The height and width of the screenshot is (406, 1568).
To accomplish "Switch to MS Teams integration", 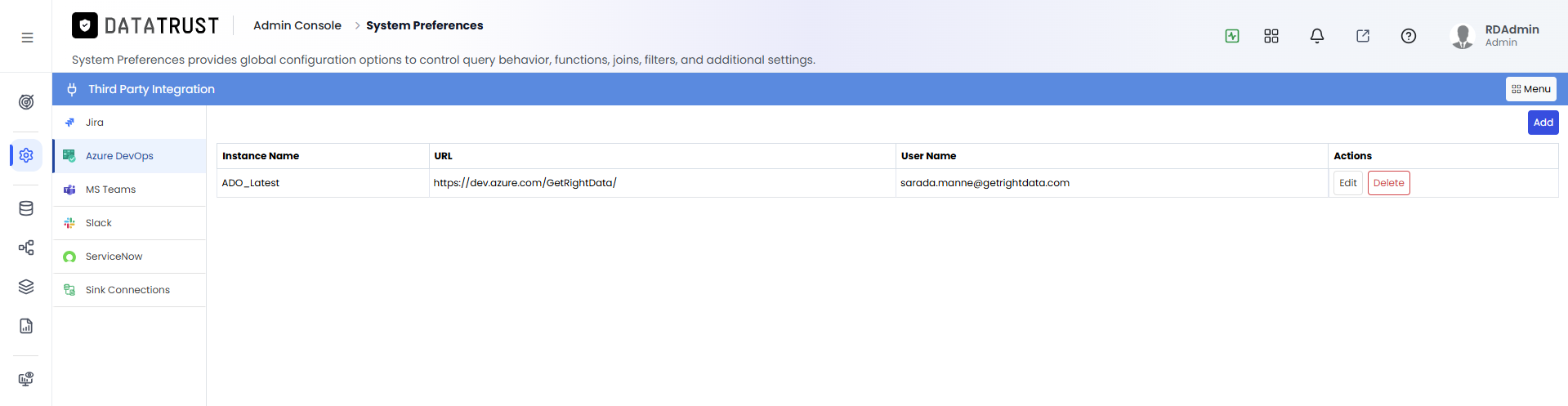I will tap(129, 190).
